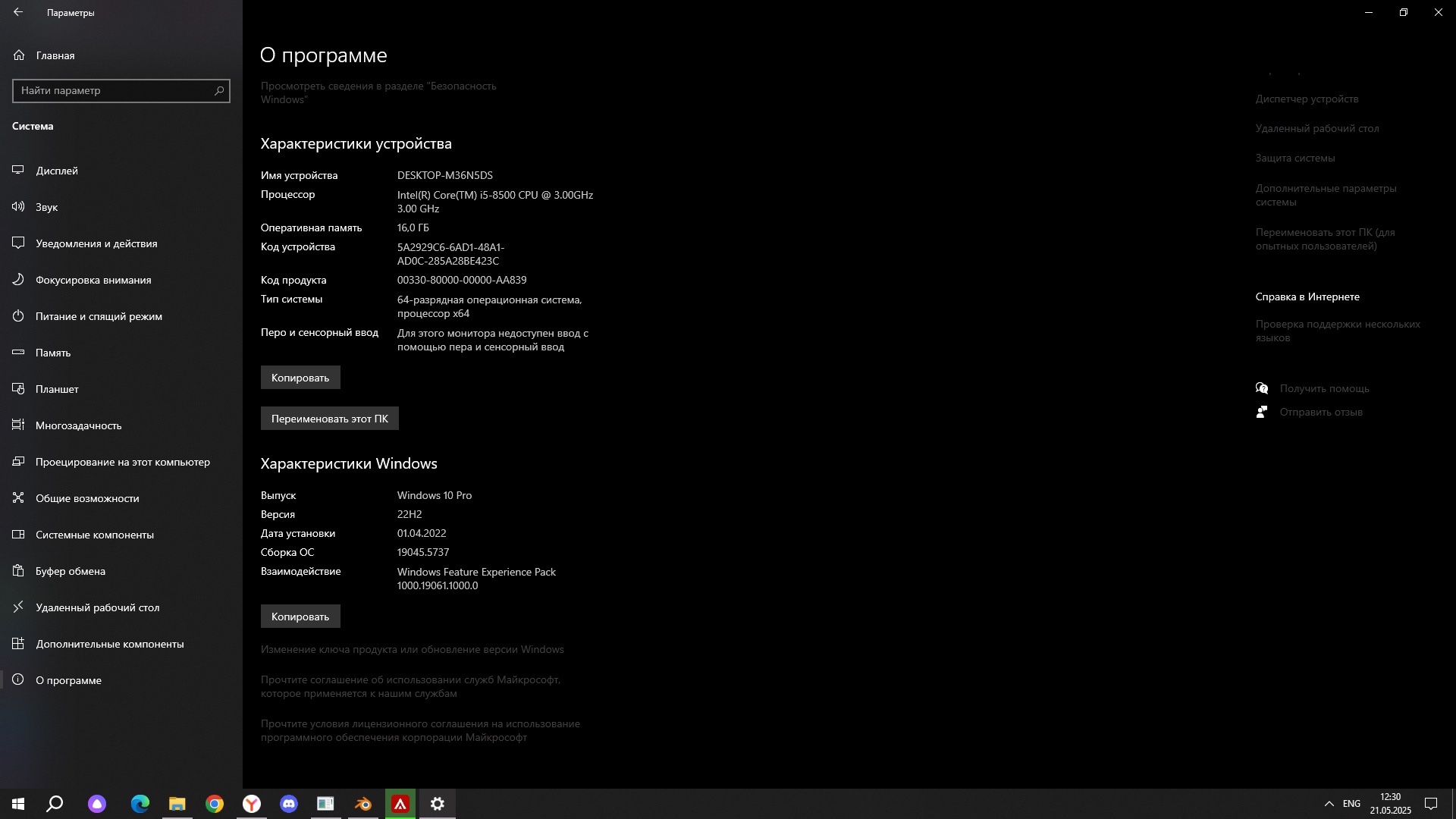Click the Фокусировка внимания moon icon
The width and height of the screenshot is (1456, 819).
tap(18, 280)
